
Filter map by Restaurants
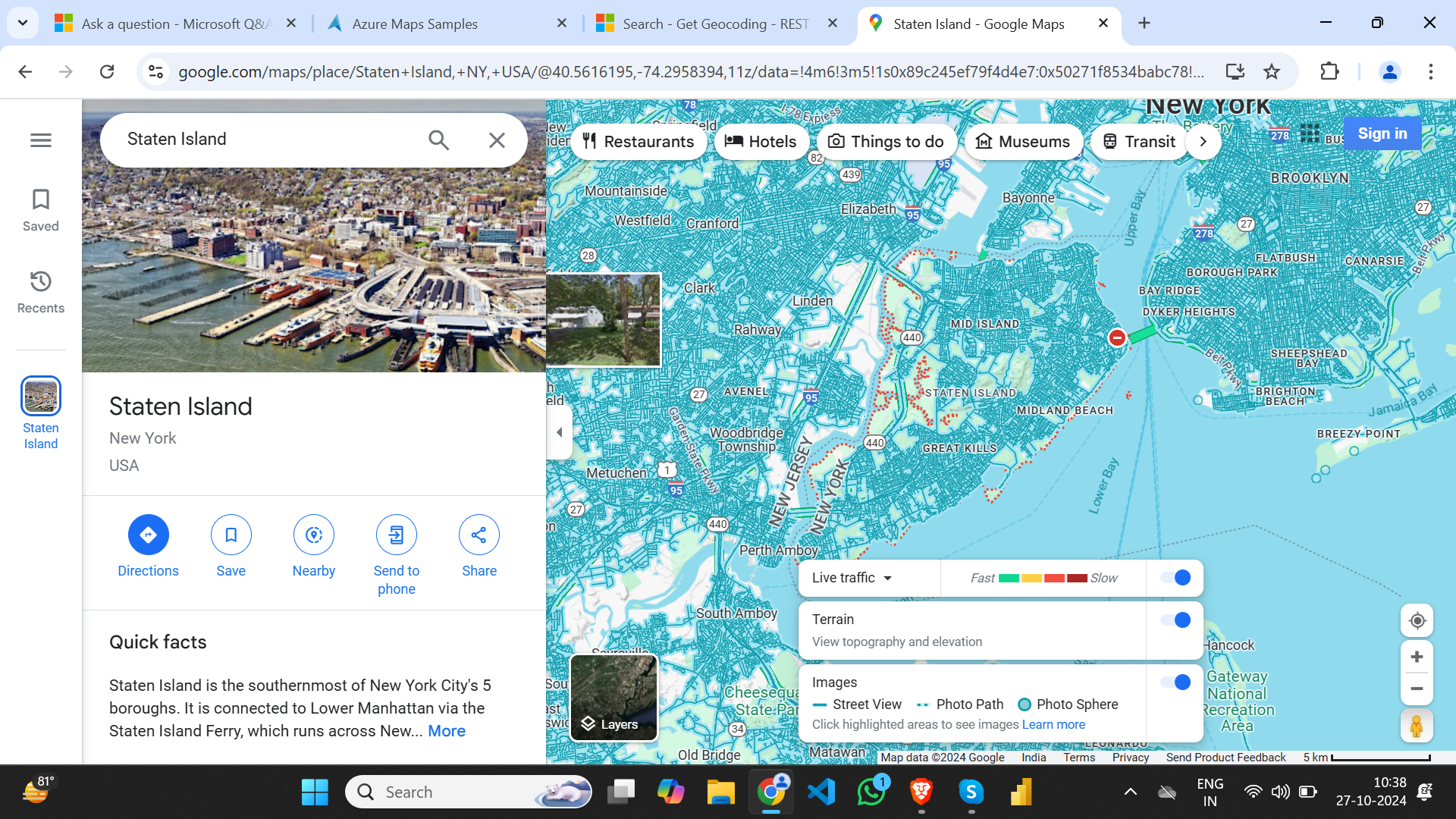pyautogui.click(x=639, y=142)
